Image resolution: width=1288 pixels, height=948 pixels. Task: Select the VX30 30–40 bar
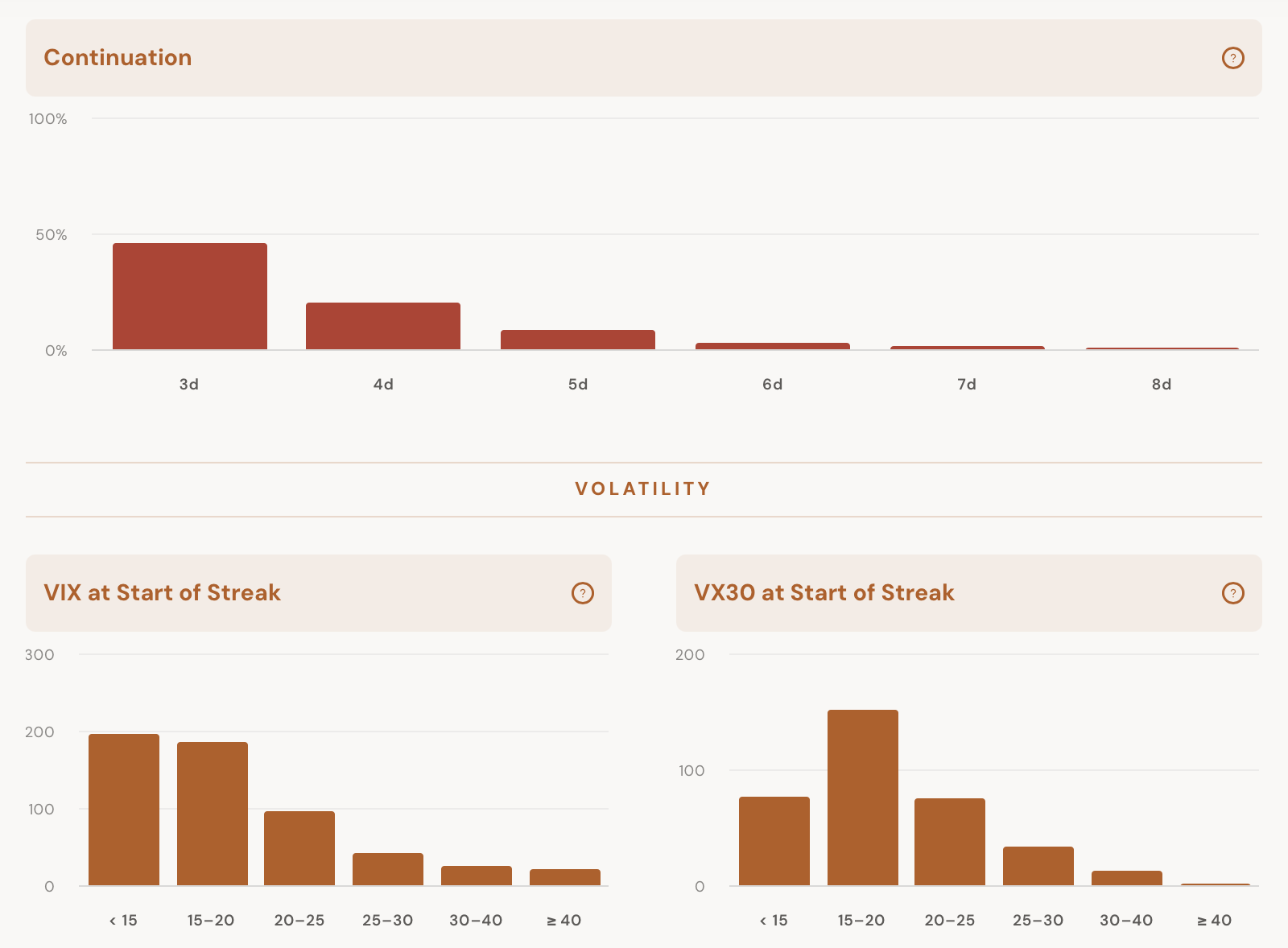(1127, 878)
